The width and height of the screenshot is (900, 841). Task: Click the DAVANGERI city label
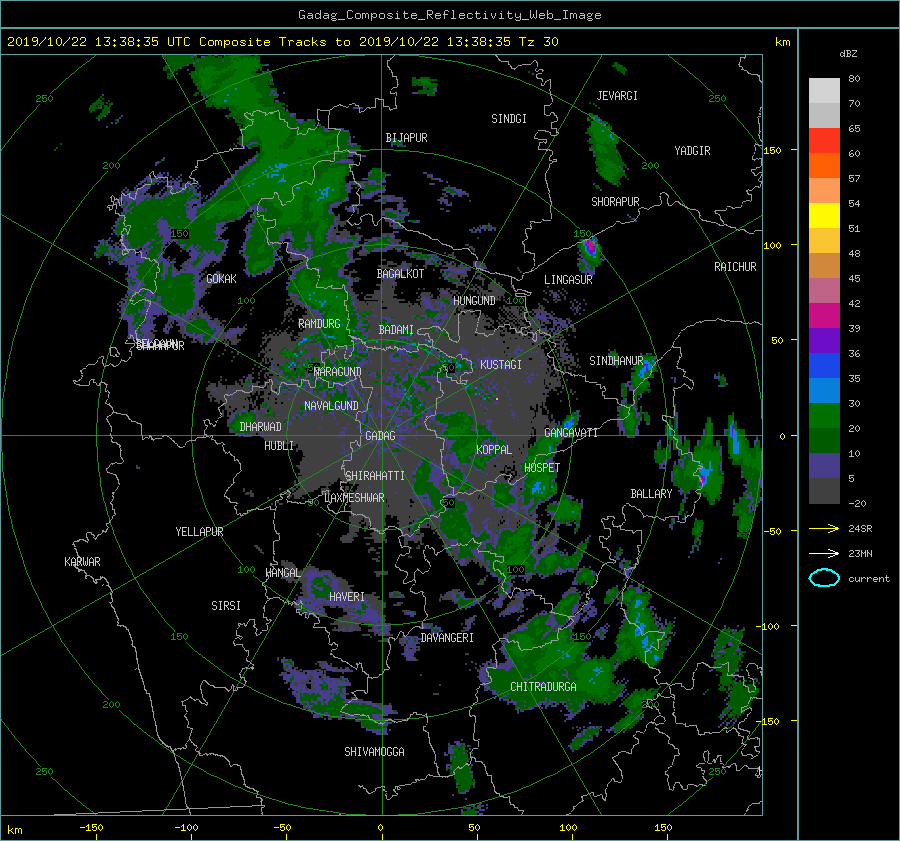[x=447, y=638]
